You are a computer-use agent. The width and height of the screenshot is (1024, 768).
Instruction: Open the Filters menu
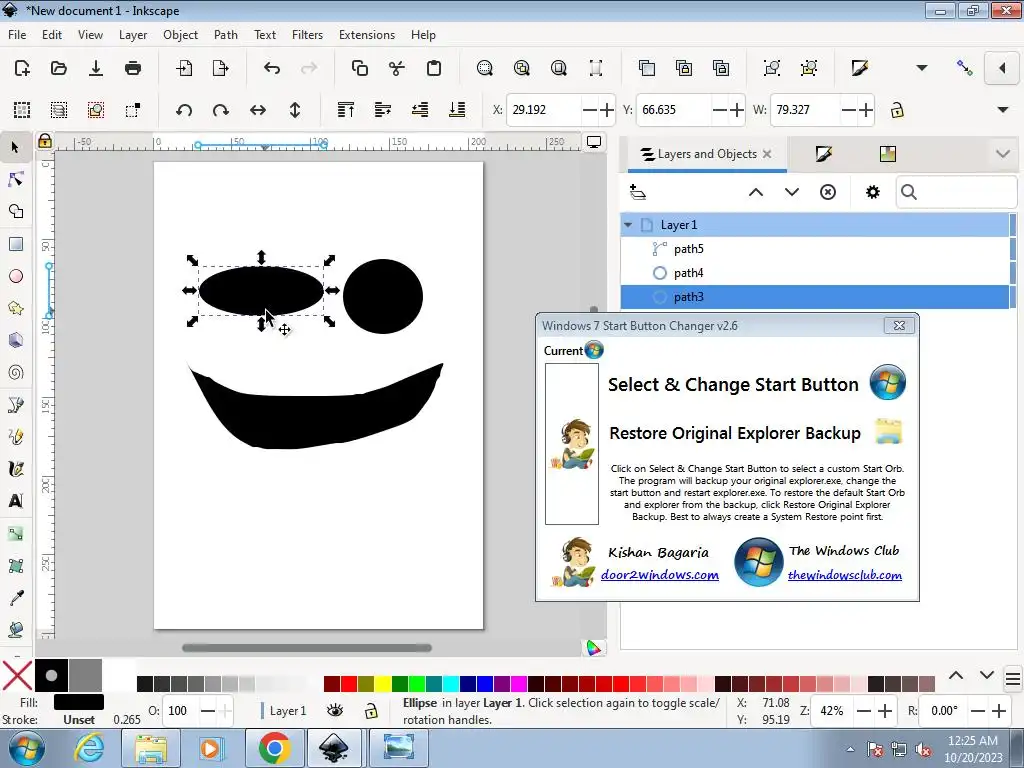[307, 34]
